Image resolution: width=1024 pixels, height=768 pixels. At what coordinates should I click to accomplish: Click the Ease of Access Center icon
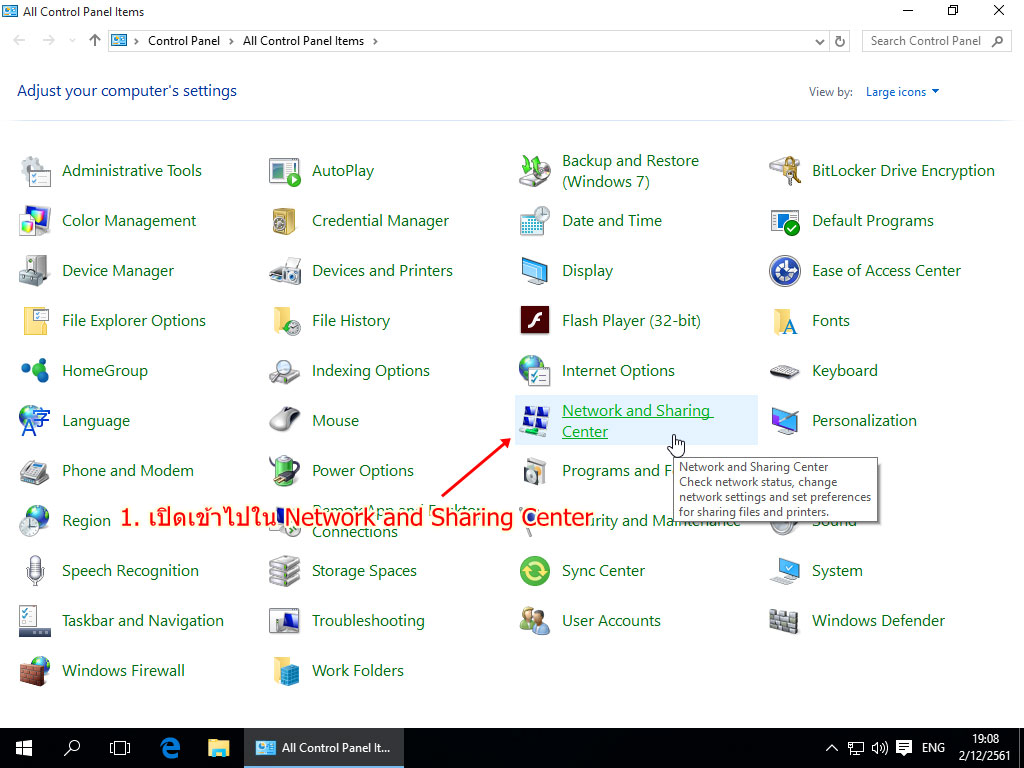785,271
